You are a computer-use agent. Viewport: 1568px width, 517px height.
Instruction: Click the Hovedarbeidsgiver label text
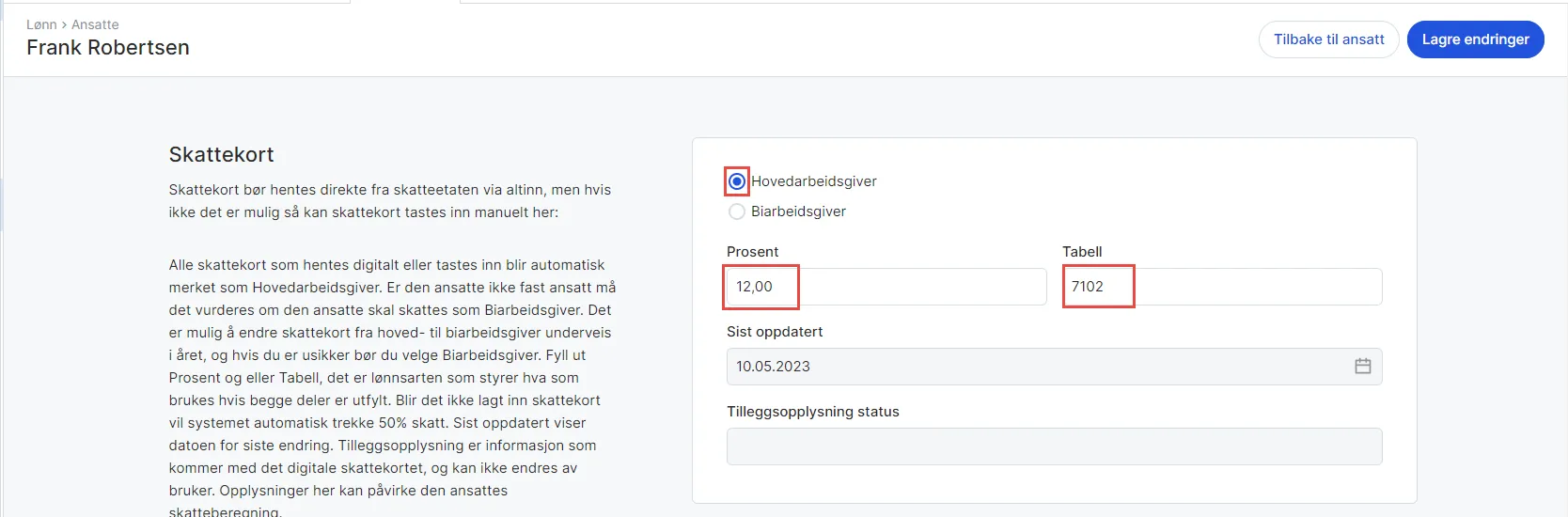[x=814, y=181]
